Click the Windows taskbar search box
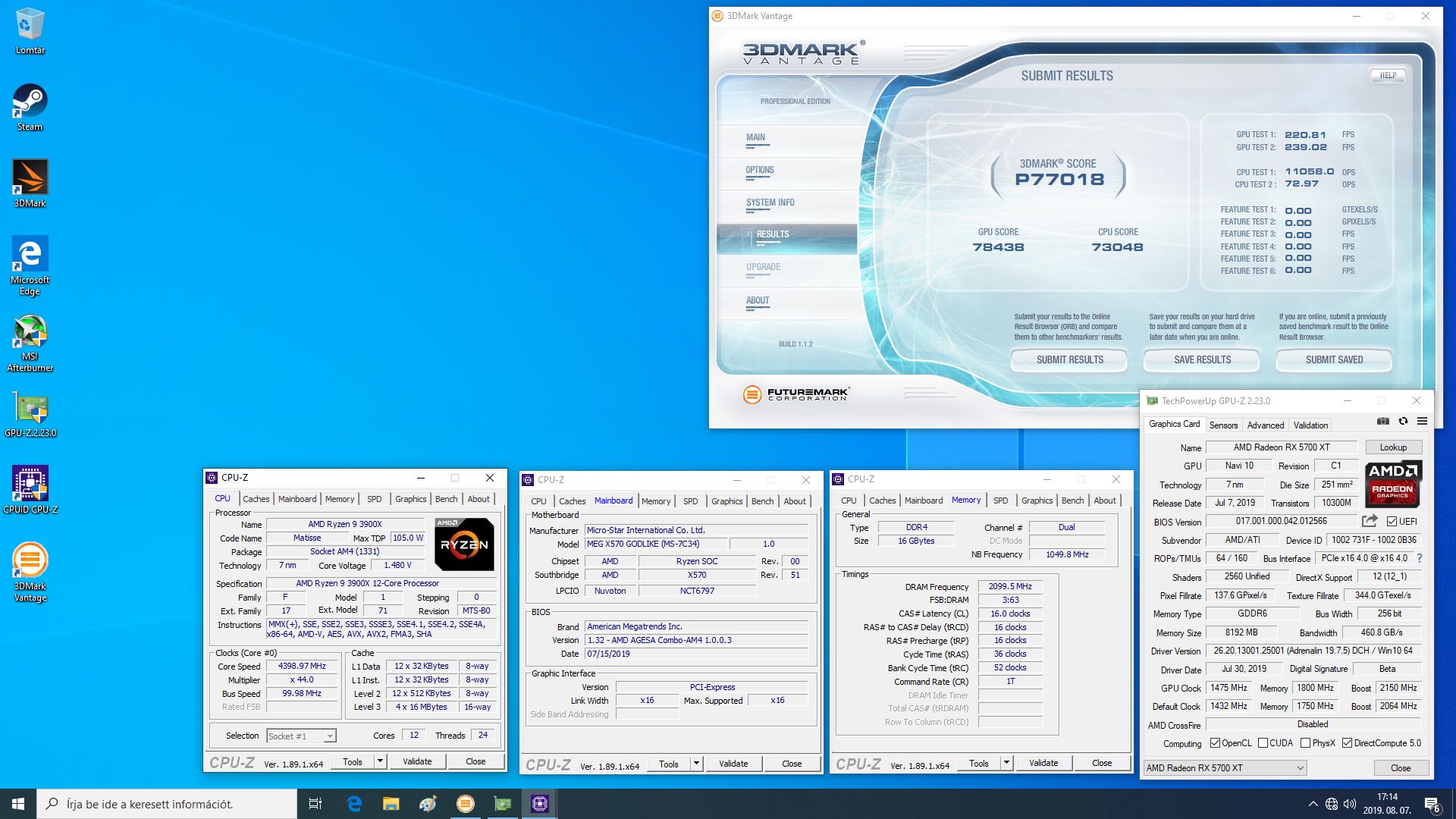1456x819 pixels. tap(167, 804)
